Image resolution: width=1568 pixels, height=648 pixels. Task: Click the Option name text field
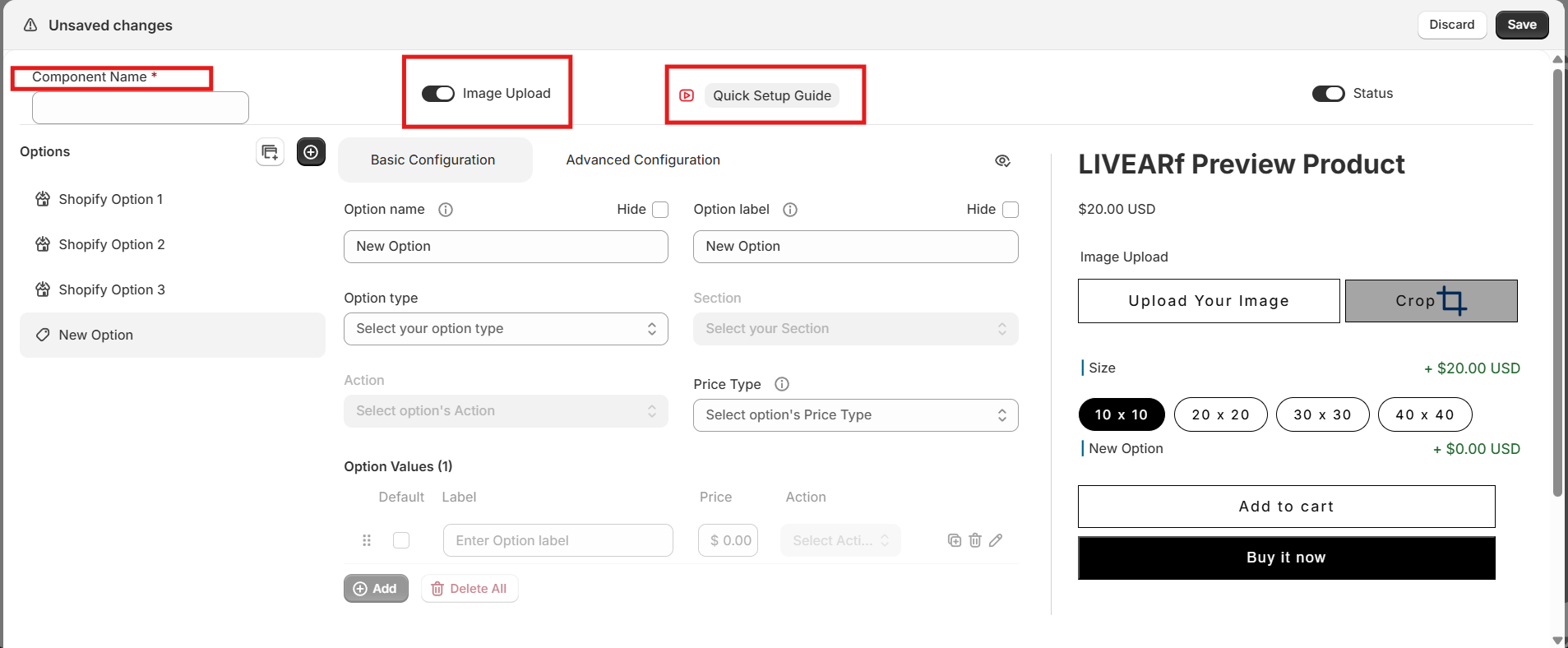[506, 247]
